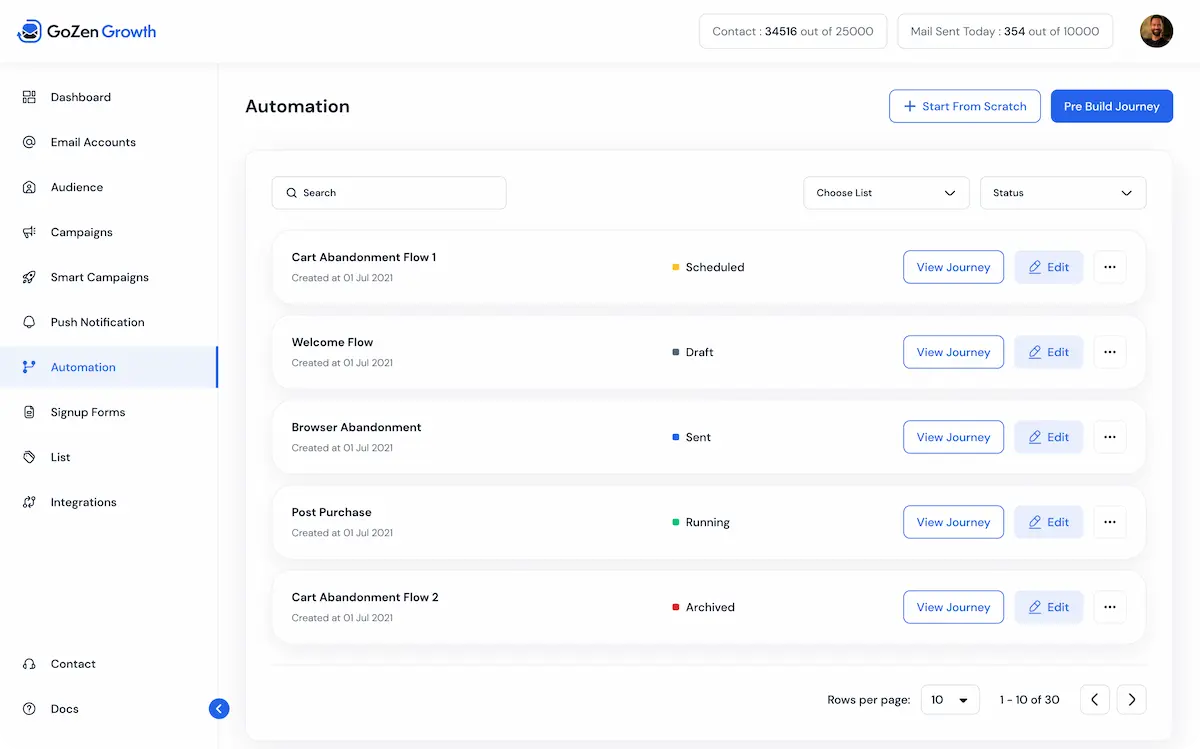Image resolution: width=1200 pixels, height=749 pixels.
Task: Go to Signup Forms
Action: click(x=88, y=412)
